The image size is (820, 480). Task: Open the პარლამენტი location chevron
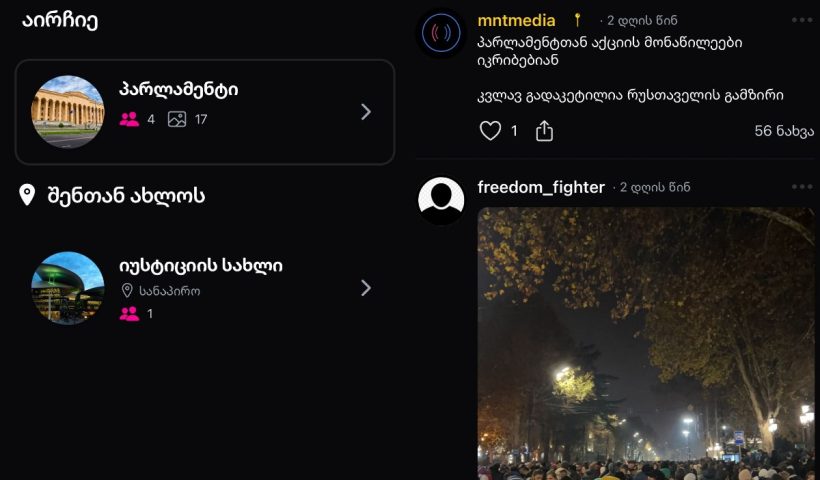click(365, 112)
